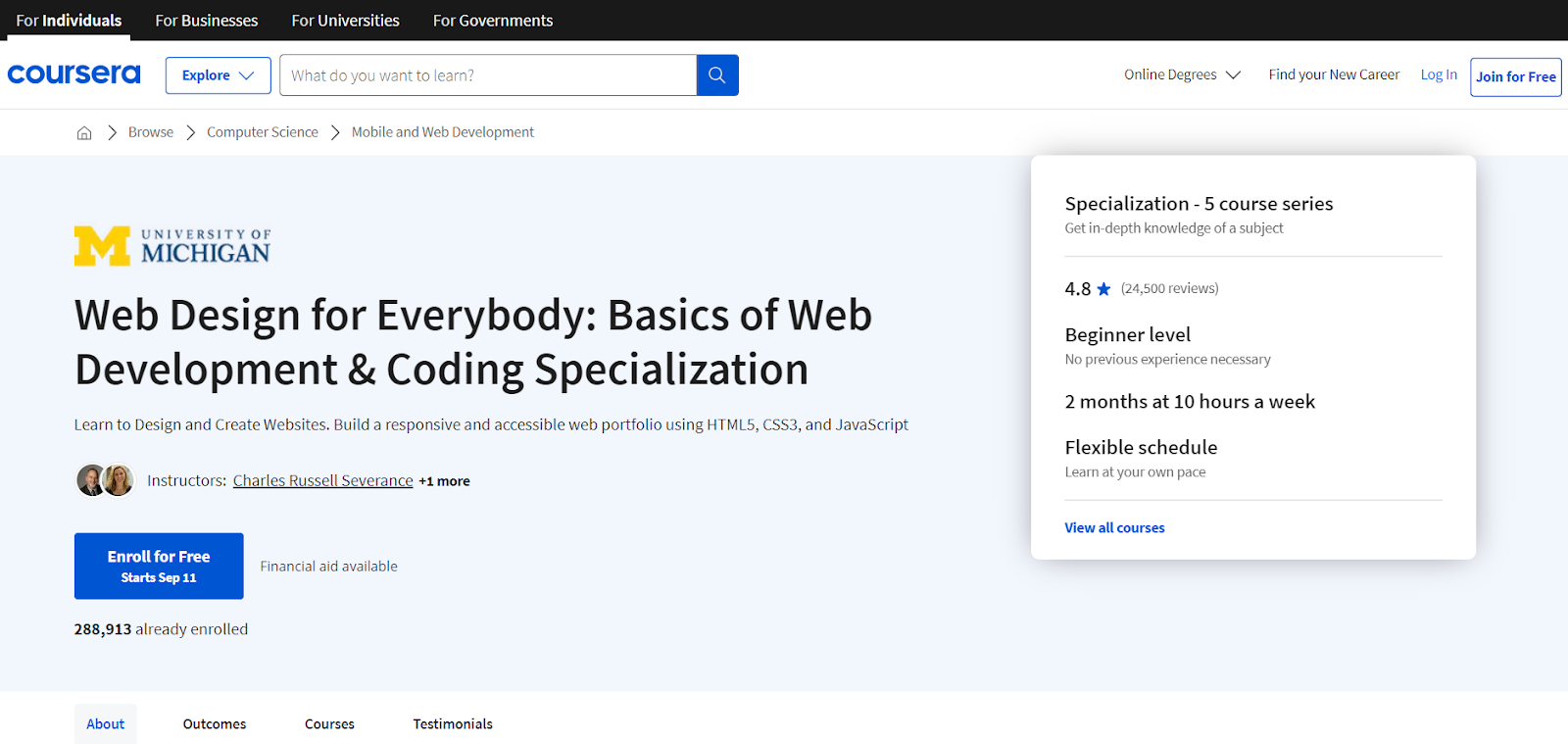Click the Coursera logo
1568x744 pixels.
(73, 74)
